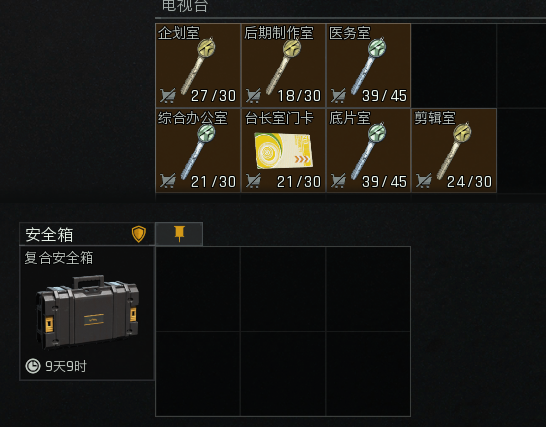Select the 剪辑室 key item
The width and height of the screenshot is (546, 427).
coord(454,150)
